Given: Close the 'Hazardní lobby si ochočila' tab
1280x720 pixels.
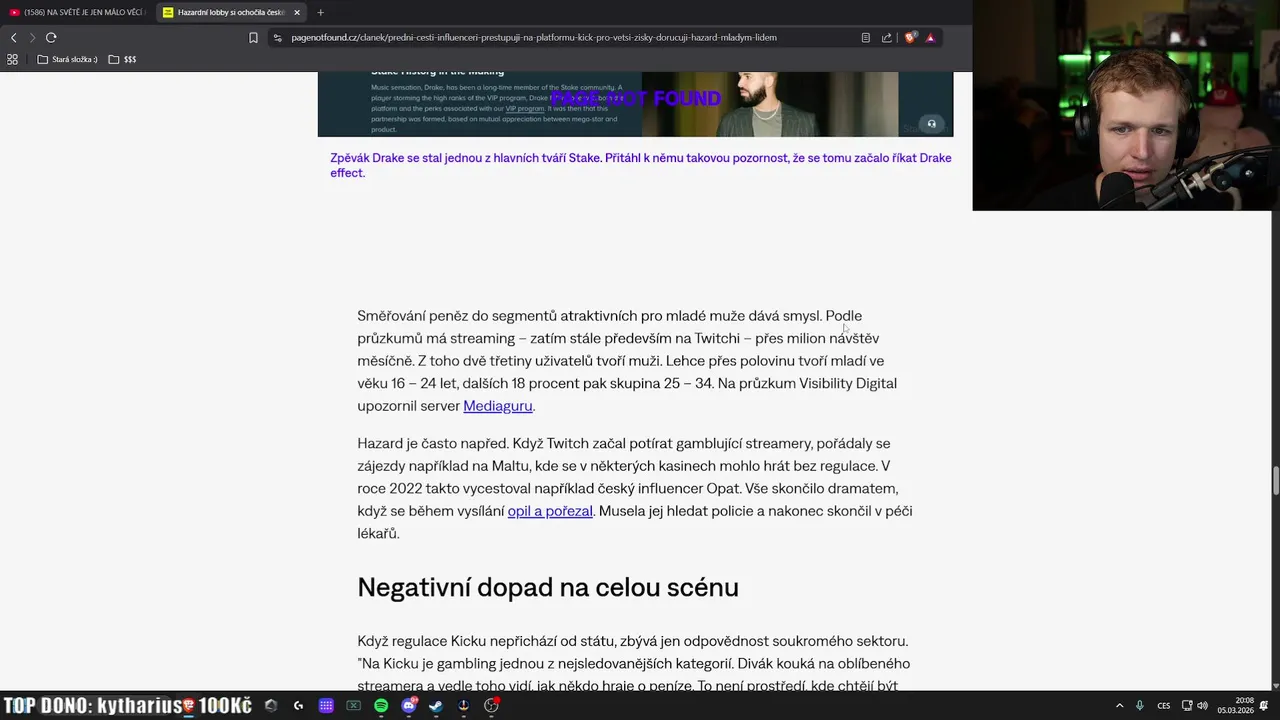Looking at the screenshot, I should [x=297, y=12].
